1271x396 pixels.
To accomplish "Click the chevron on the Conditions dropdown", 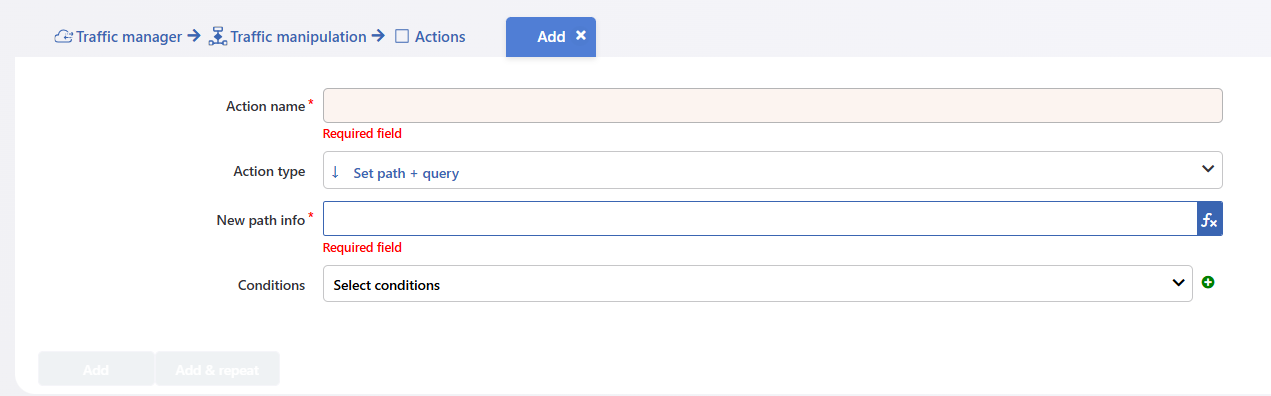I will click(1178, 283).
